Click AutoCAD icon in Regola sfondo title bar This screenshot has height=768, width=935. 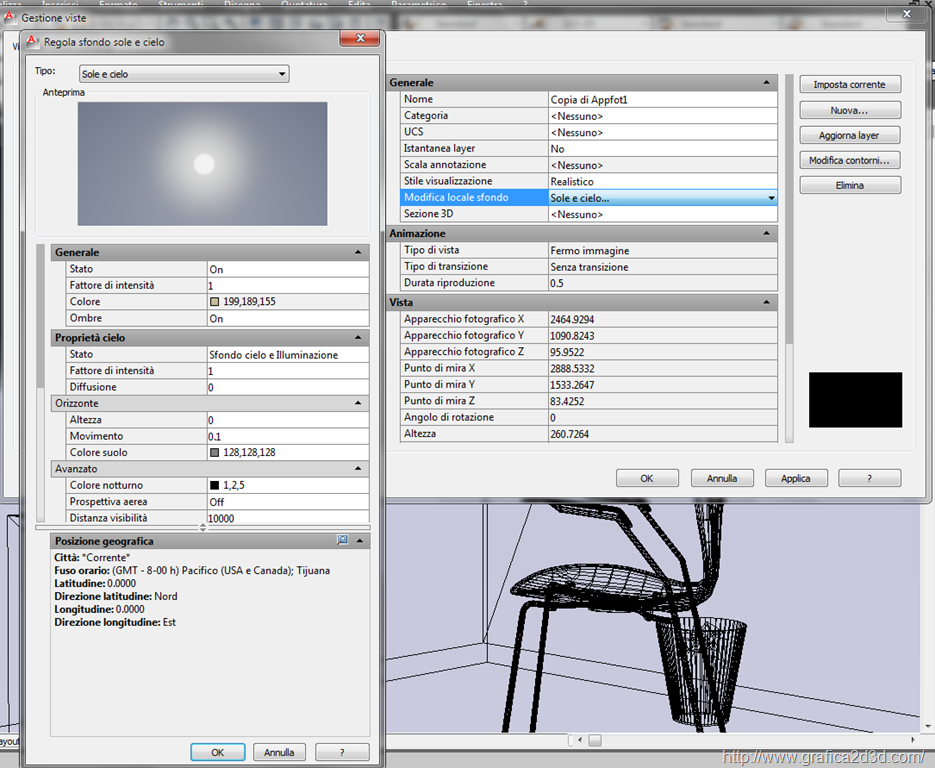[x=32, y=41]
